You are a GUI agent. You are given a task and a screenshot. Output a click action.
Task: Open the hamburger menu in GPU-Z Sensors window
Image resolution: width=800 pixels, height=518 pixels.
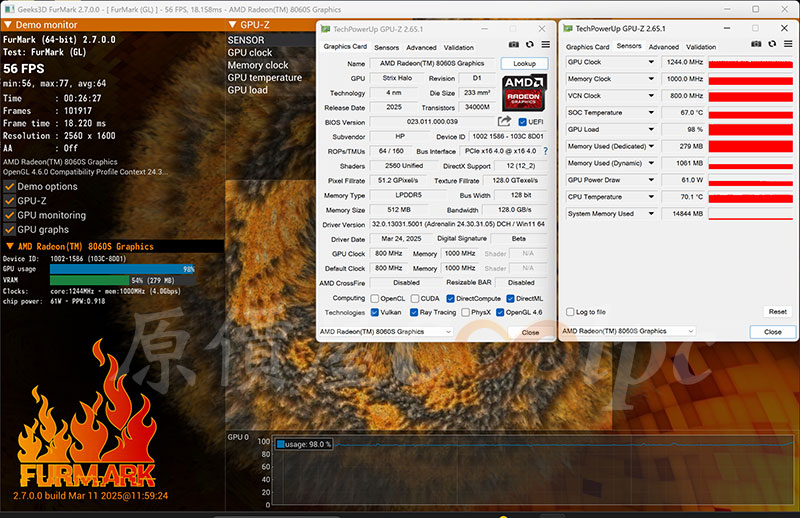[787, 45]
